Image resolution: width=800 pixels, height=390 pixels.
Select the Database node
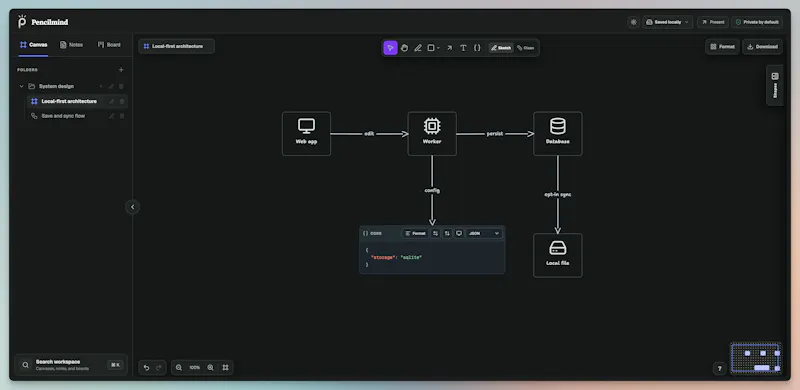pyautogui.click(x=558, y=134)
